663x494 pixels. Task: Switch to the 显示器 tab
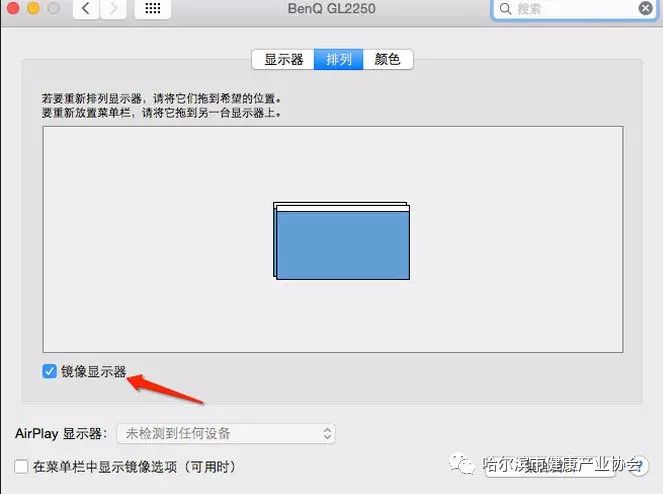coord(283,59)
